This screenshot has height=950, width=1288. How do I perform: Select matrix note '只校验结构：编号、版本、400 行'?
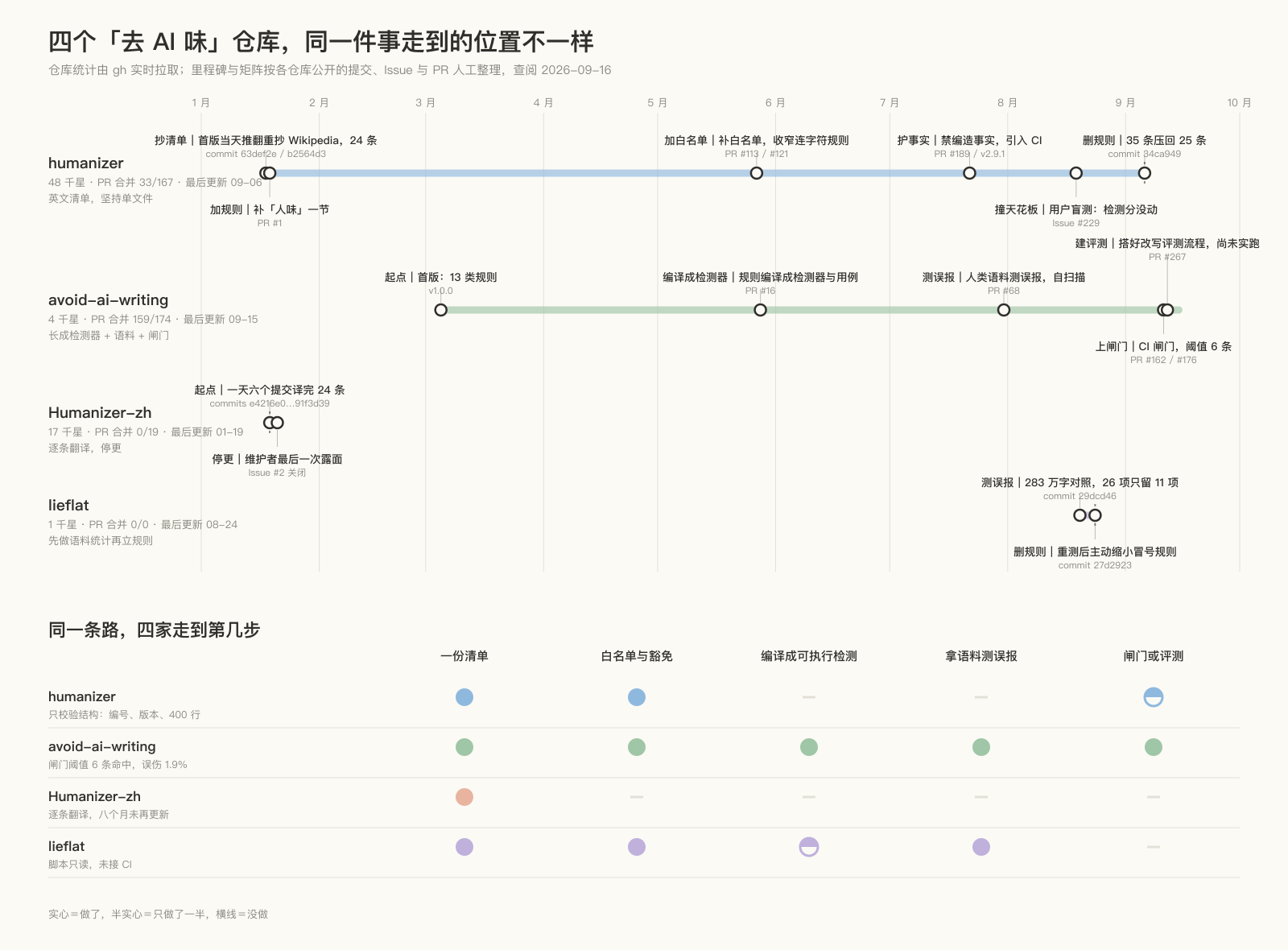click(x=125, y=715)
